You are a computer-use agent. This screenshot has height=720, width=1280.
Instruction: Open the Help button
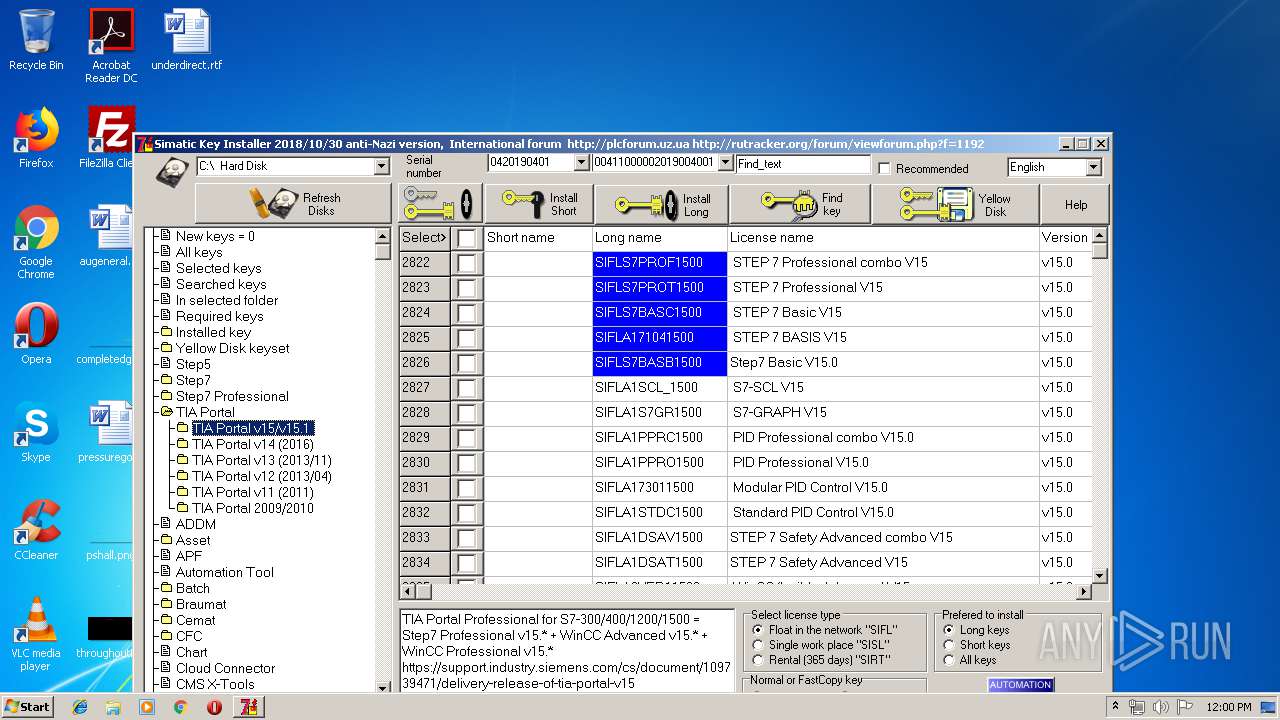(x=1075, y=204)
